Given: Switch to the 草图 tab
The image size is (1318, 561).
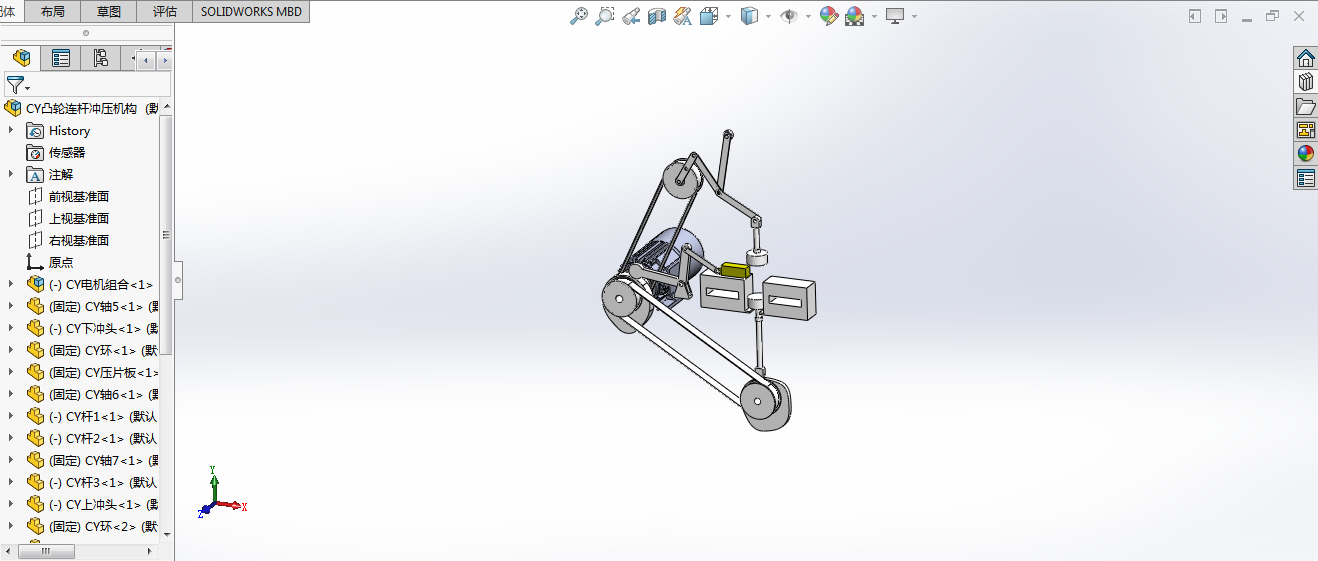Looking at the screenshot, I should (x=109, y=12).
